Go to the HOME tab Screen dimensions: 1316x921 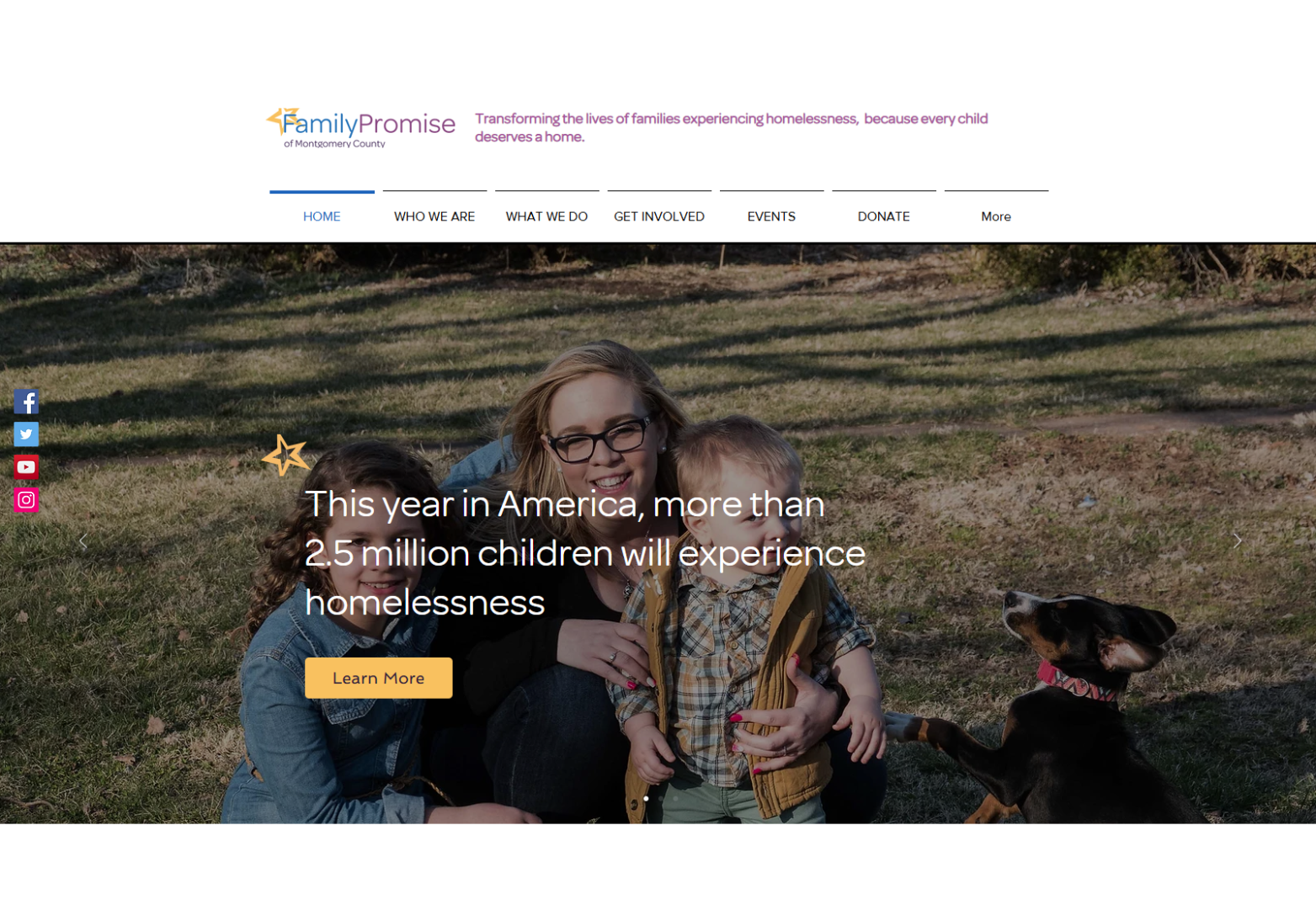[x=322, y=216]
